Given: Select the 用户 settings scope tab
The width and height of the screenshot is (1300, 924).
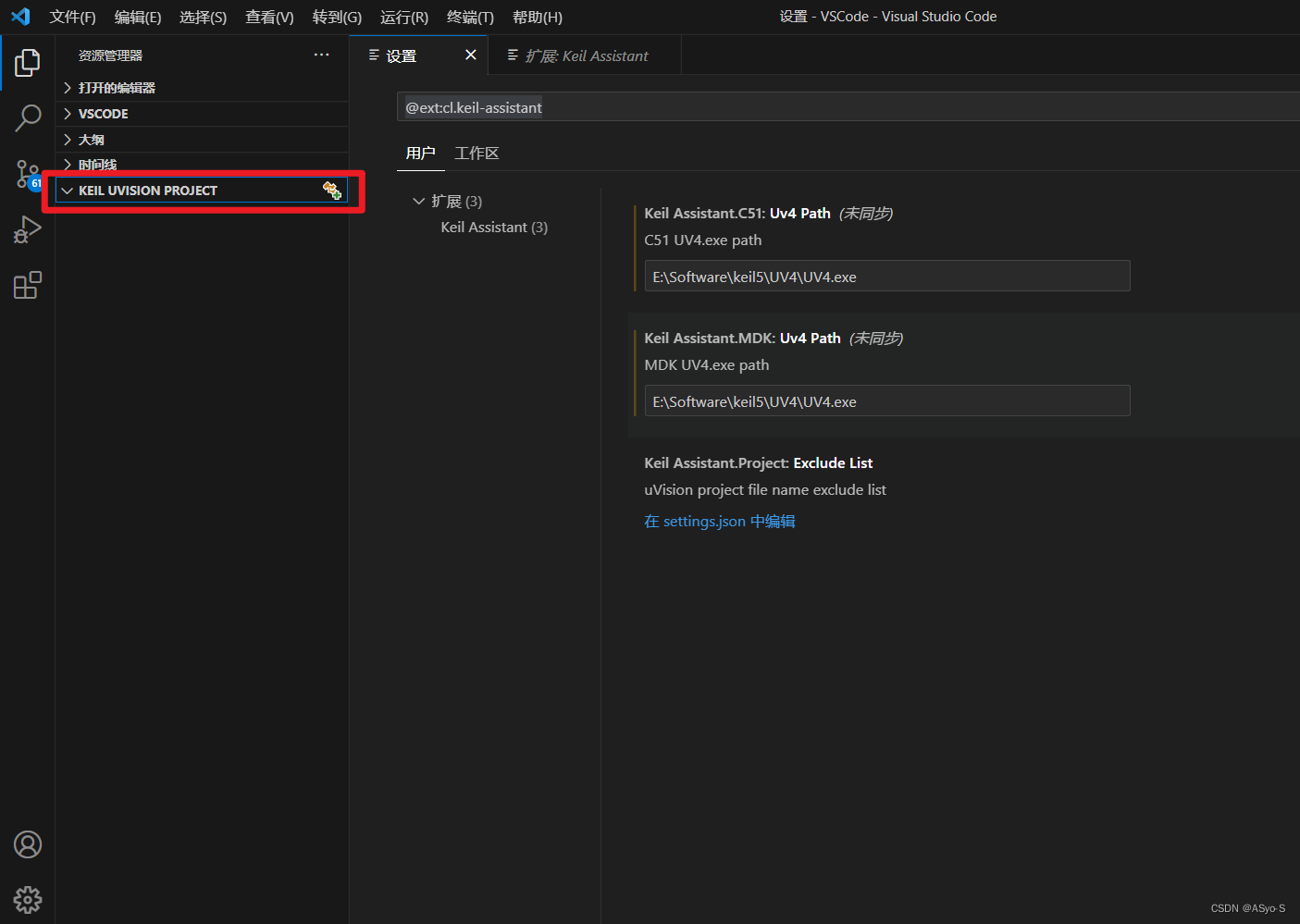Looking at the screenshot, I should [420, 153].
